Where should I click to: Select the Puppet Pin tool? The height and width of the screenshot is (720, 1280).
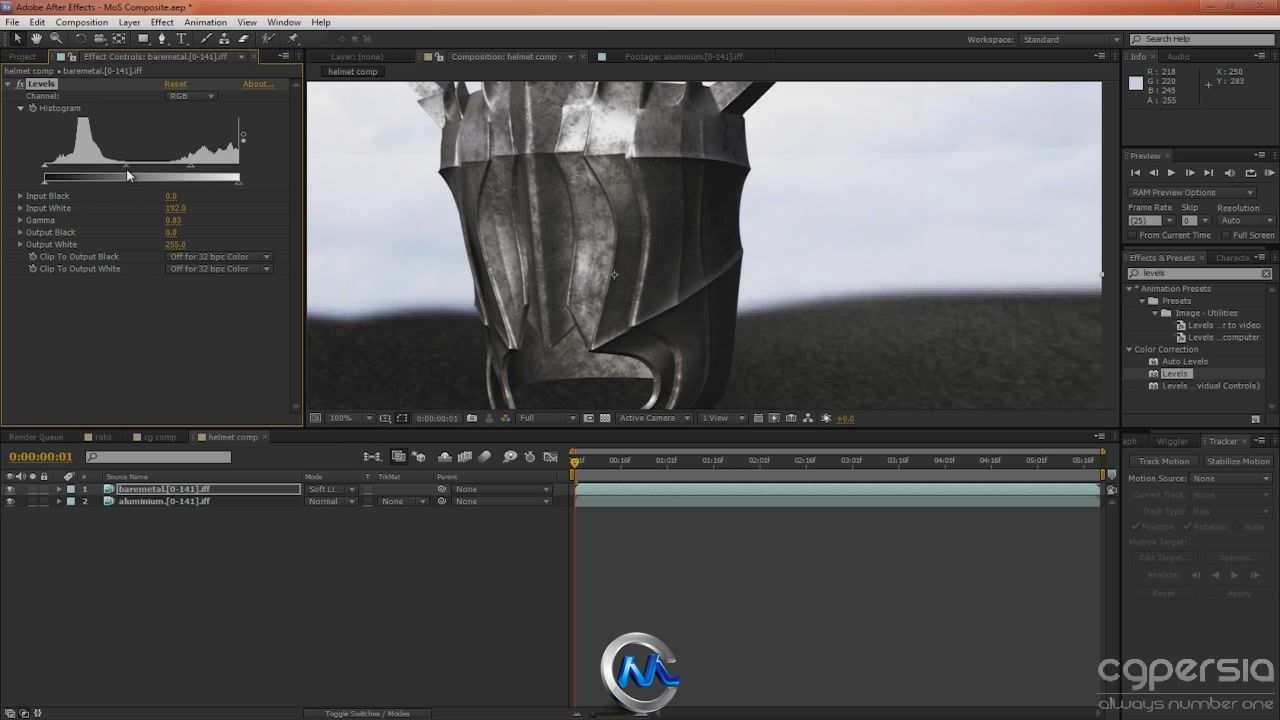[x=292, y=39]
